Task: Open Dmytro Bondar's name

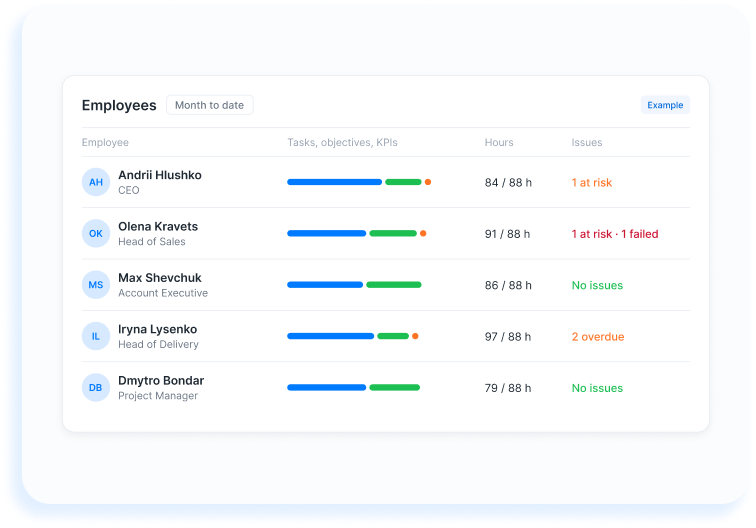Action: pos(161,380)
